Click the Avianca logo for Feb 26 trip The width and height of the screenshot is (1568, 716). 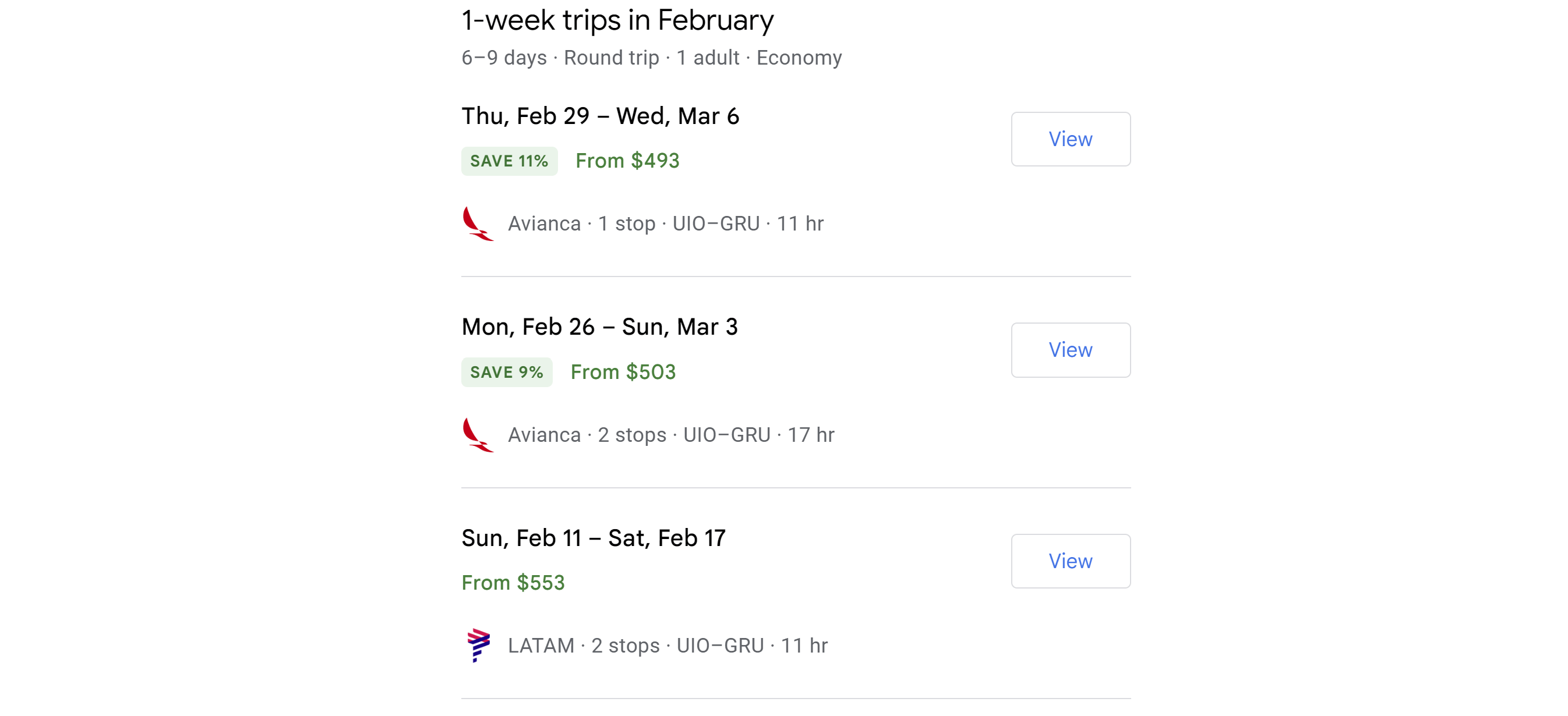tap(478, 435)
